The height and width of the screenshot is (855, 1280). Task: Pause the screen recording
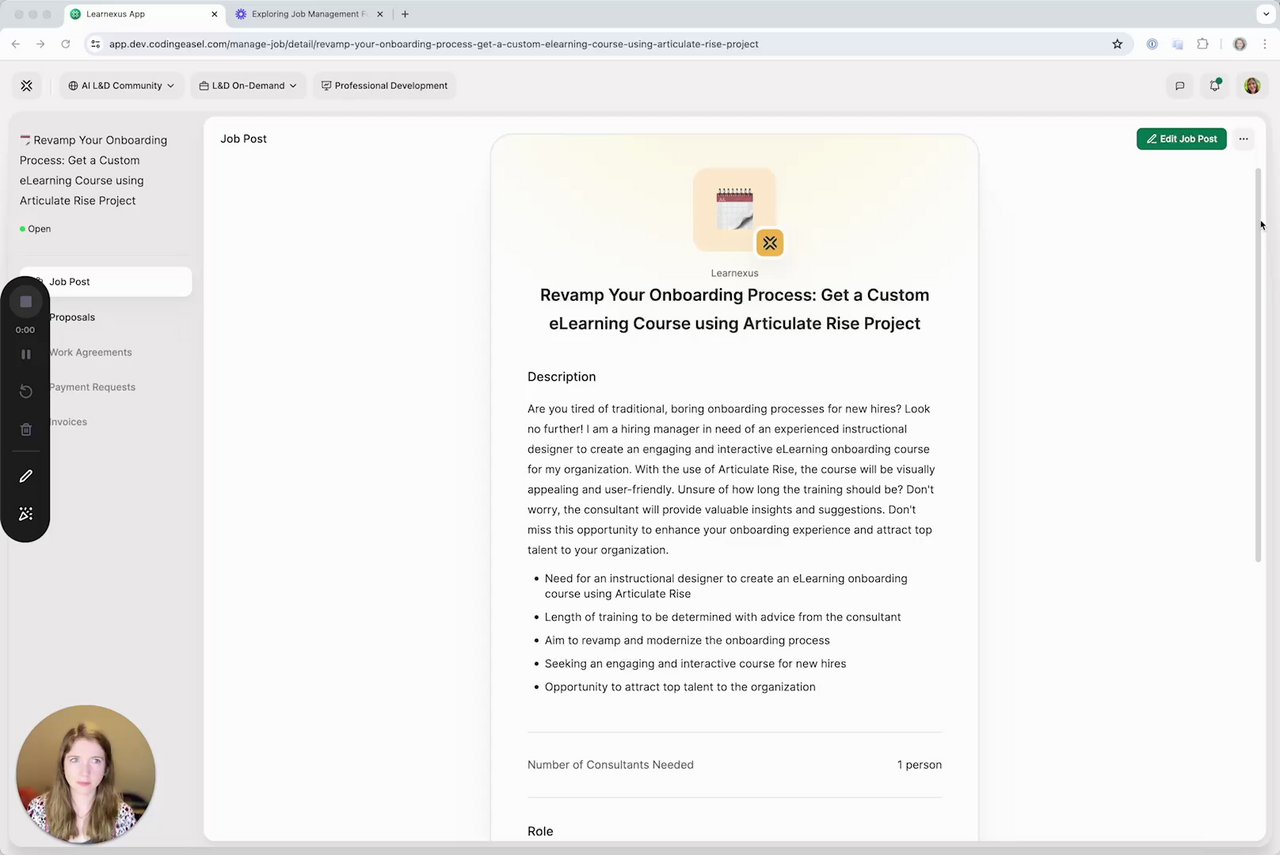pos(26,354)
